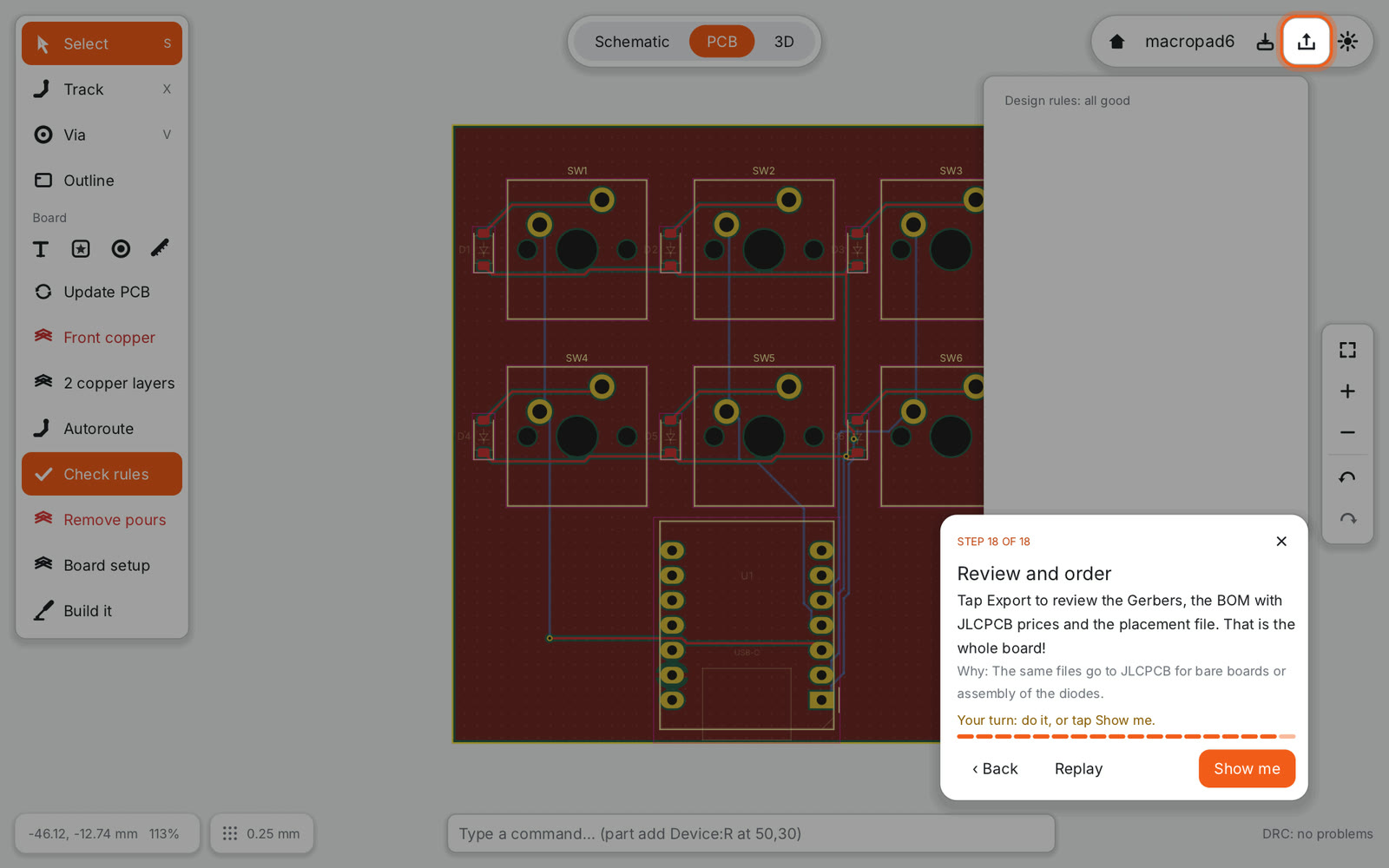Click the Show me button
This screenshot has height=868, width=1389.
click(1247, 768)
